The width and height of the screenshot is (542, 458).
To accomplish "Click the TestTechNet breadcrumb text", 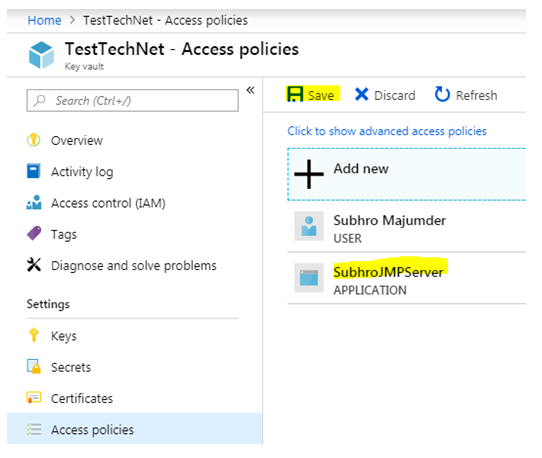I will click(x=165, y=20).
